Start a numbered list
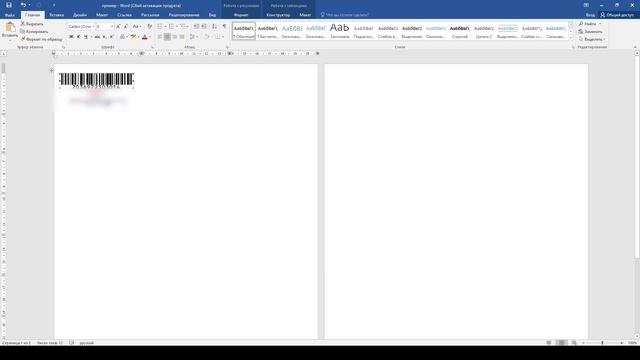 pos(171,27)
